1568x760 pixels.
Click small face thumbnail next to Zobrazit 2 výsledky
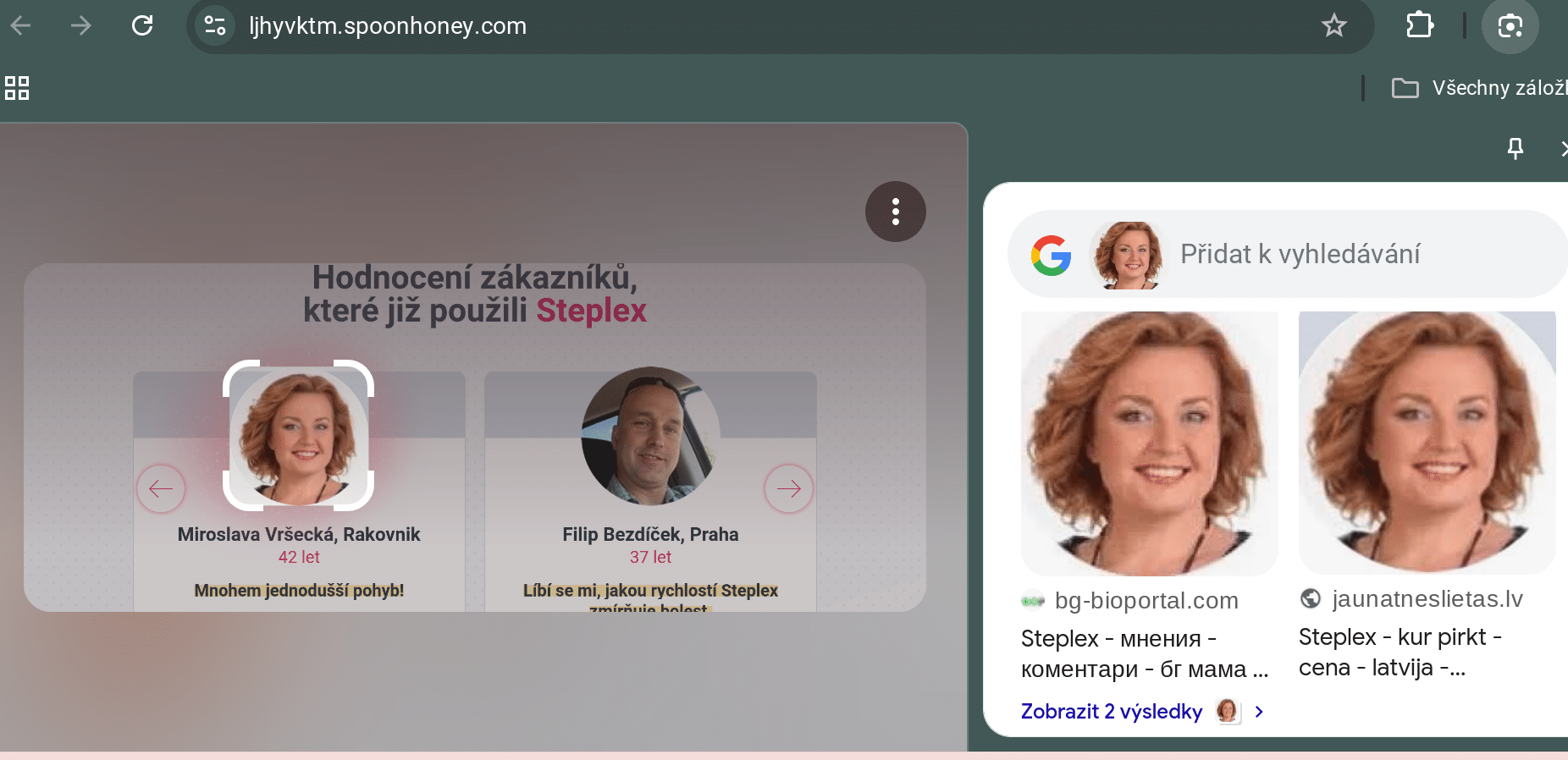[x=1228, y=712]
